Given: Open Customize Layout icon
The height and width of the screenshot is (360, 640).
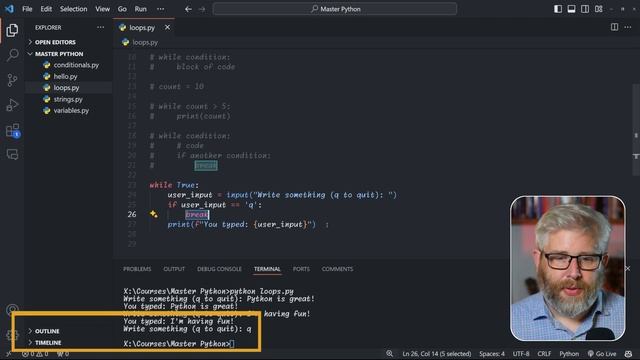Looking at the screenshot, I should coord(599,9).
